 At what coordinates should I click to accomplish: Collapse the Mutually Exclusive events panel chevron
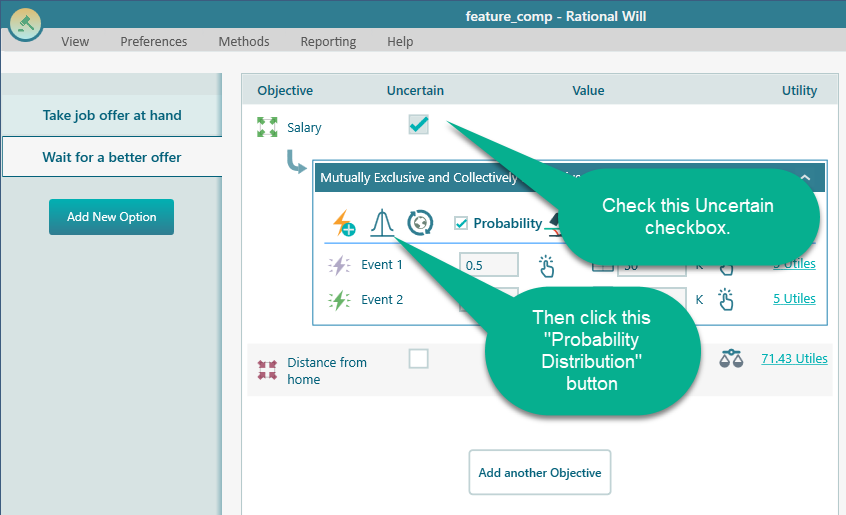[805, 177]
